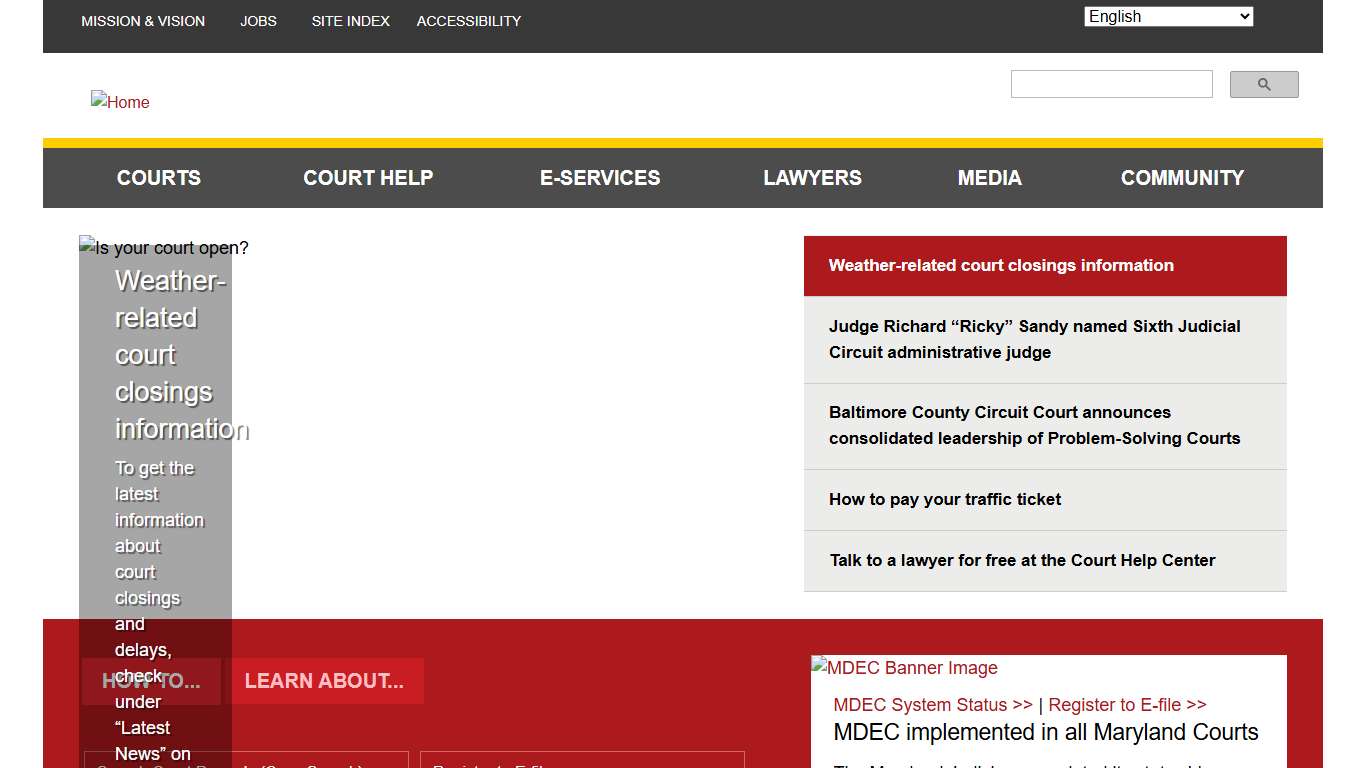Image resolution: width=1366 pixels, height=768 pixels.
Task: Open the ACCESSIBILITY page
Action: point(468,20)
